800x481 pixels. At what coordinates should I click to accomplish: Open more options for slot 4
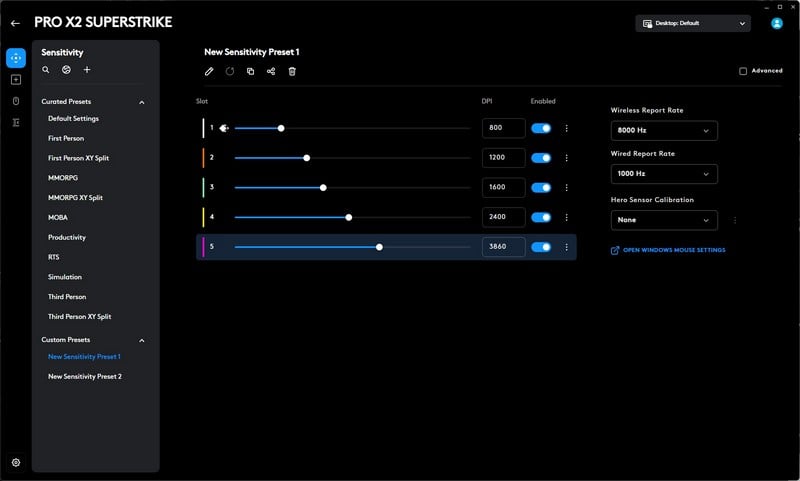566,217
